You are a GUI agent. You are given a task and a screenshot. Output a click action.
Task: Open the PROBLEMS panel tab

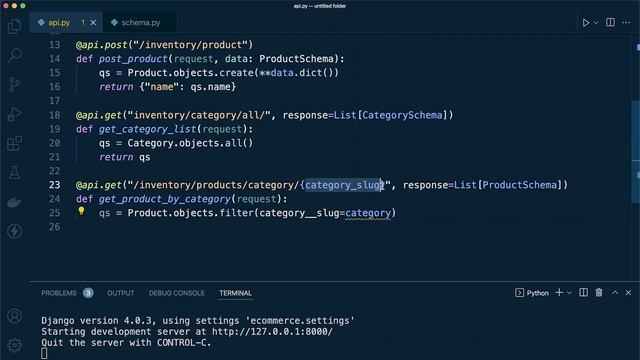[59, 293]
